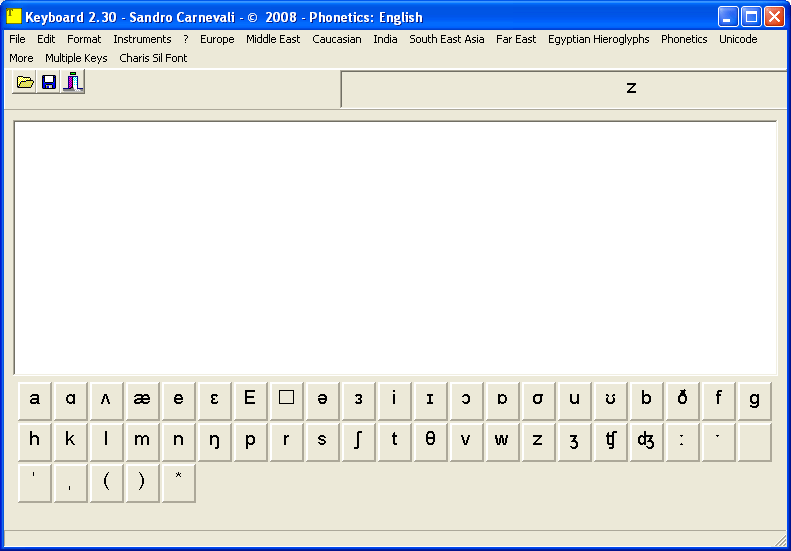Image resolution: width=791 pixels, height=551 pixels.
Task: Insert the eth ð symbol
Action: tap(682, 401)
